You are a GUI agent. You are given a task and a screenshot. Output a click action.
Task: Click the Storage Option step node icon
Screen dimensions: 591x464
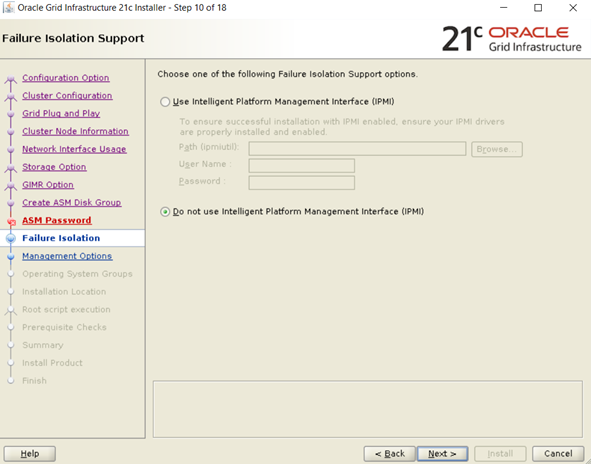(x=11, y=168)
